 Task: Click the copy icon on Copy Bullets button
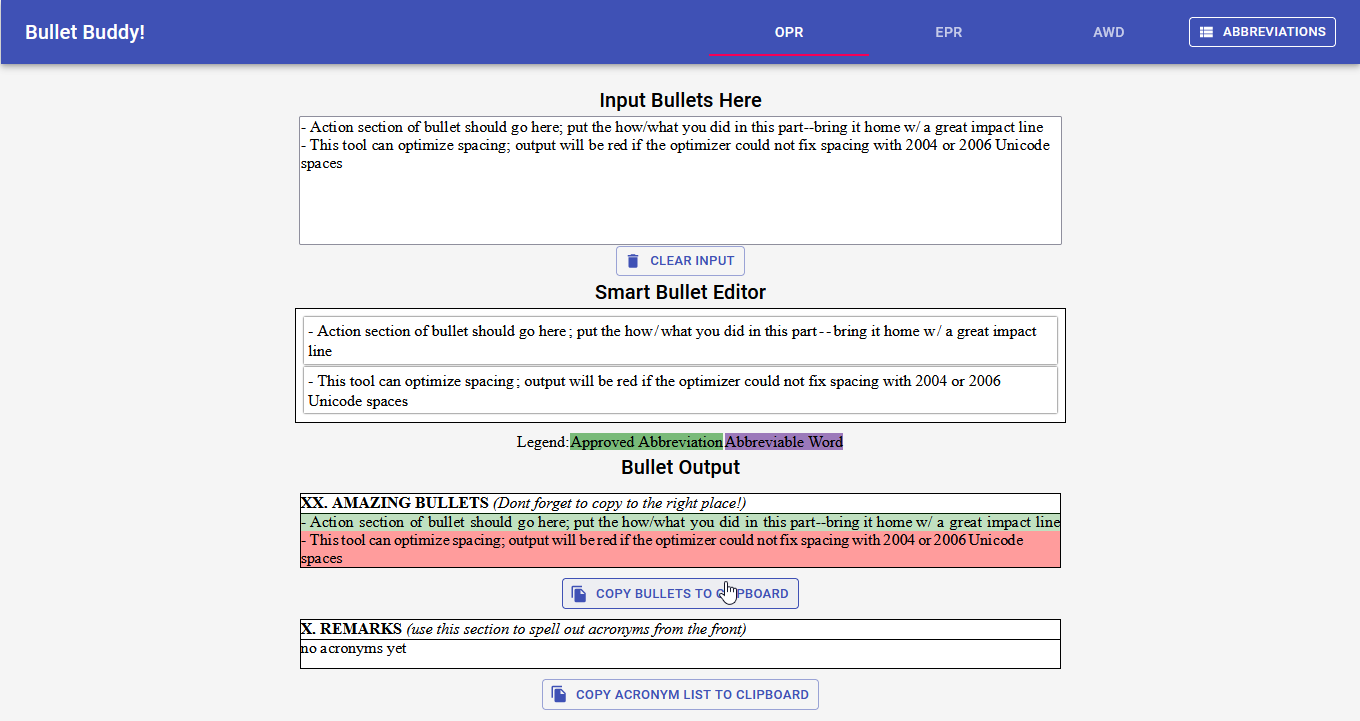coord(578,592)
